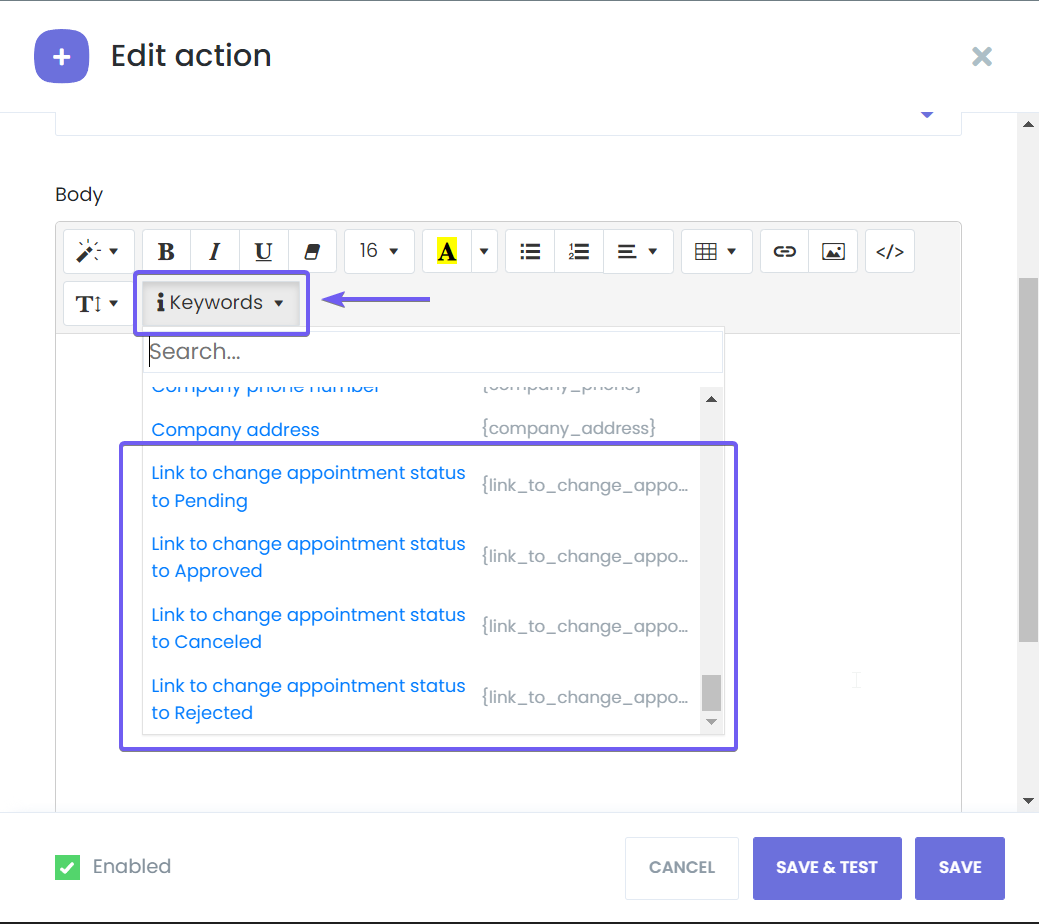This screenshot has height=924, width=1039.
Task: Insert an image into the body
Action: tap(833, 251)
